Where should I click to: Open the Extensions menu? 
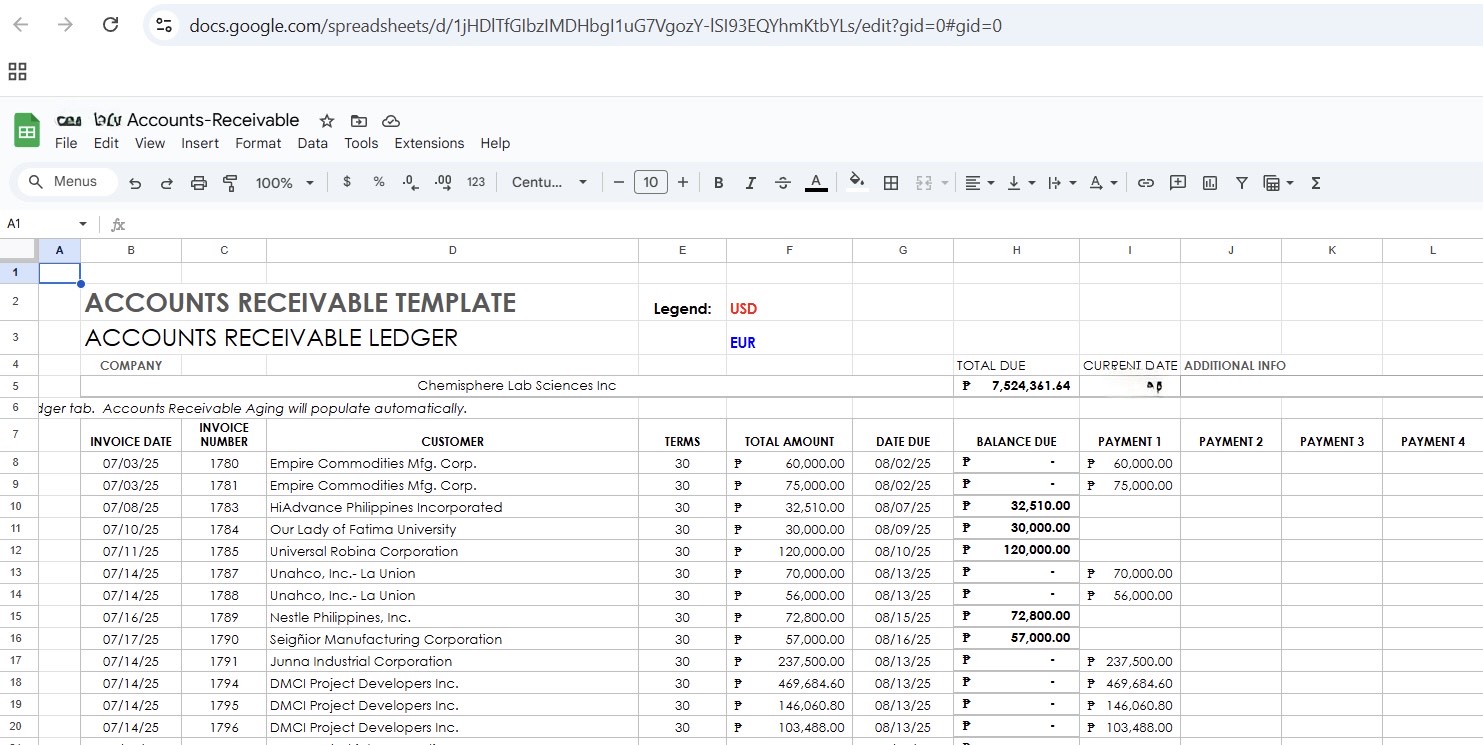pos(429,143)
